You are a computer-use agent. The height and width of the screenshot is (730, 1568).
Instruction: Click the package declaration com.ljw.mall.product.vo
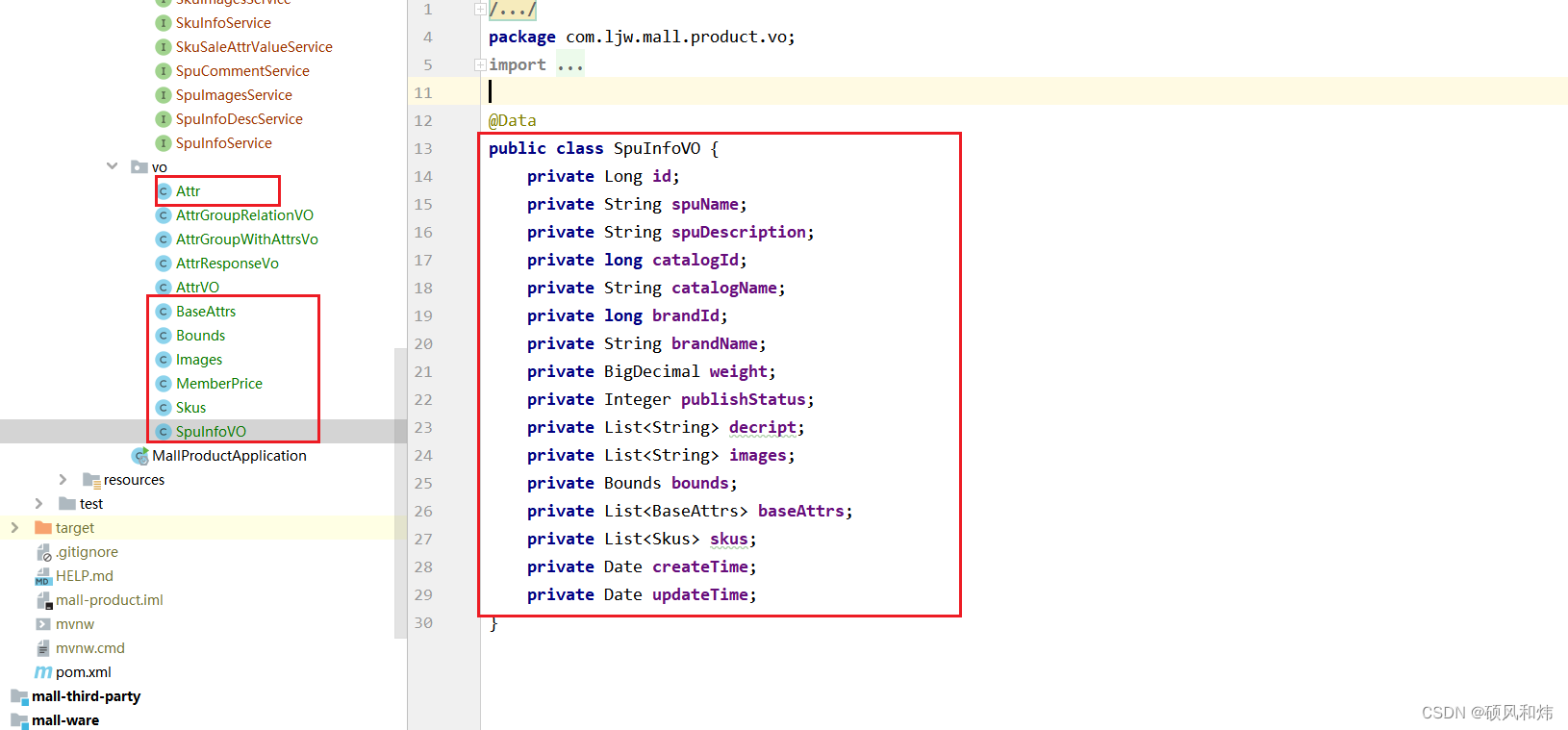676,38
